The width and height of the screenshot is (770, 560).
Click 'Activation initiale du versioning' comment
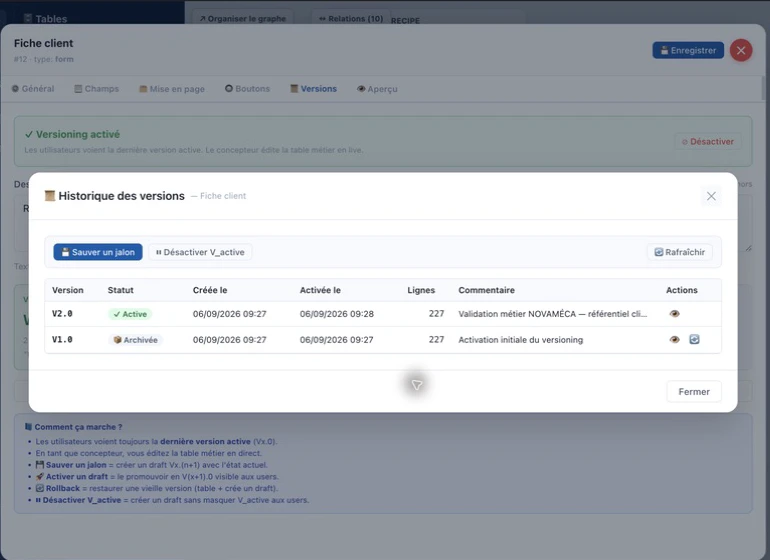521,340
